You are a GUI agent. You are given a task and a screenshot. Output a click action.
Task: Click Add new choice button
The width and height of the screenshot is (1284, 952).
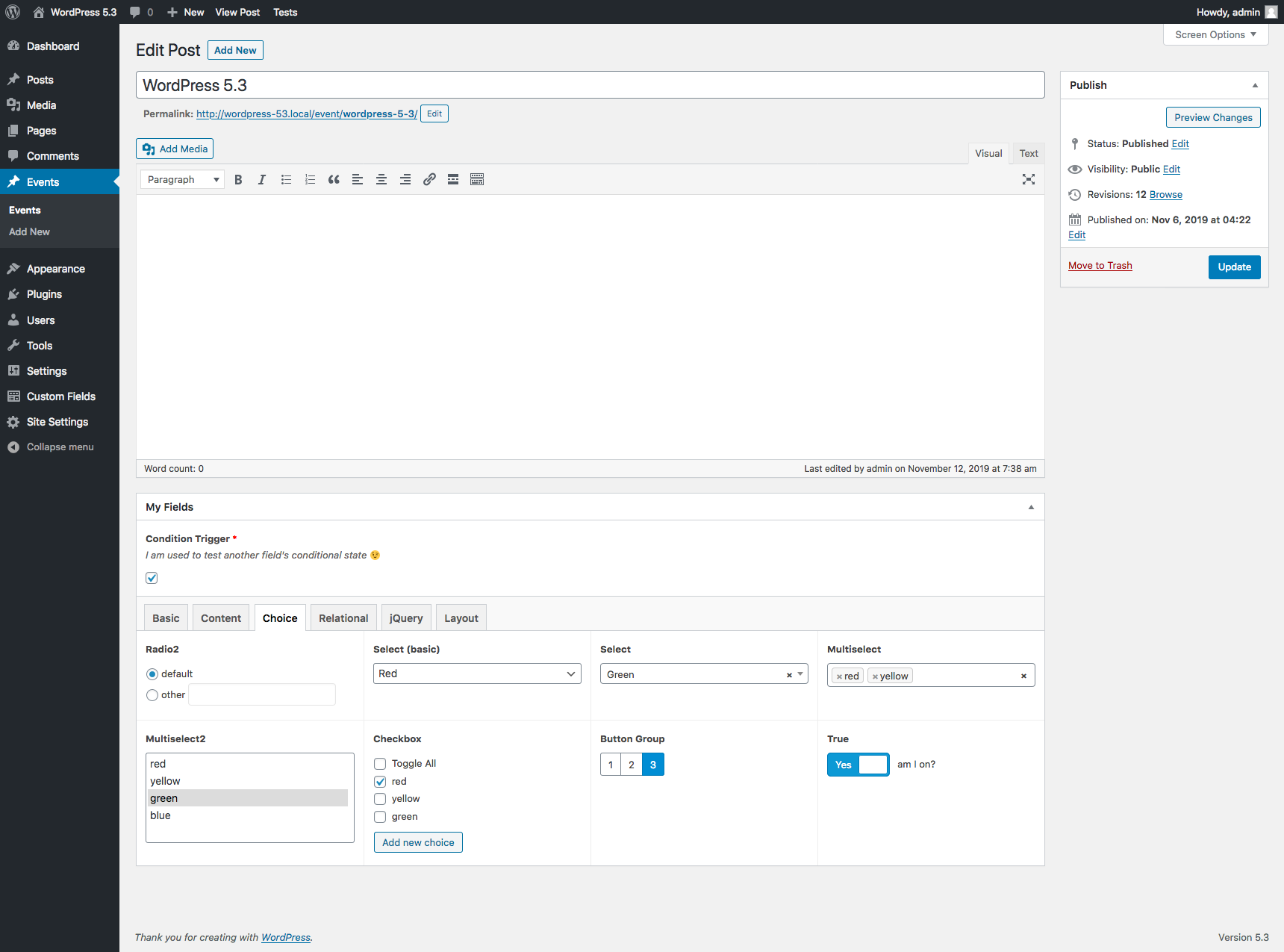[418, 842]
